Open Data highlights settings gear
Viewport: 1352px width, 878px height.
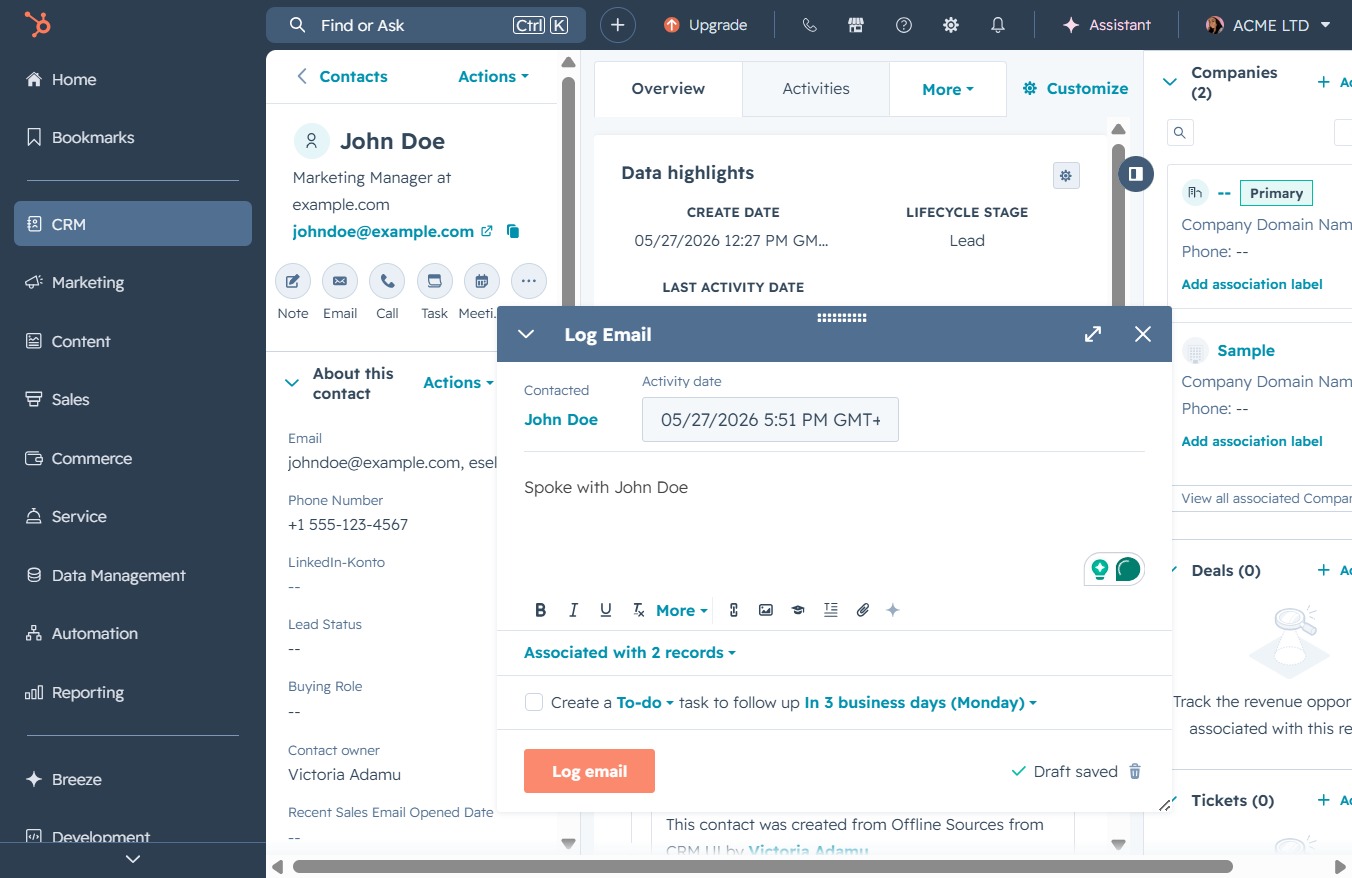[x=1066, y=176]
